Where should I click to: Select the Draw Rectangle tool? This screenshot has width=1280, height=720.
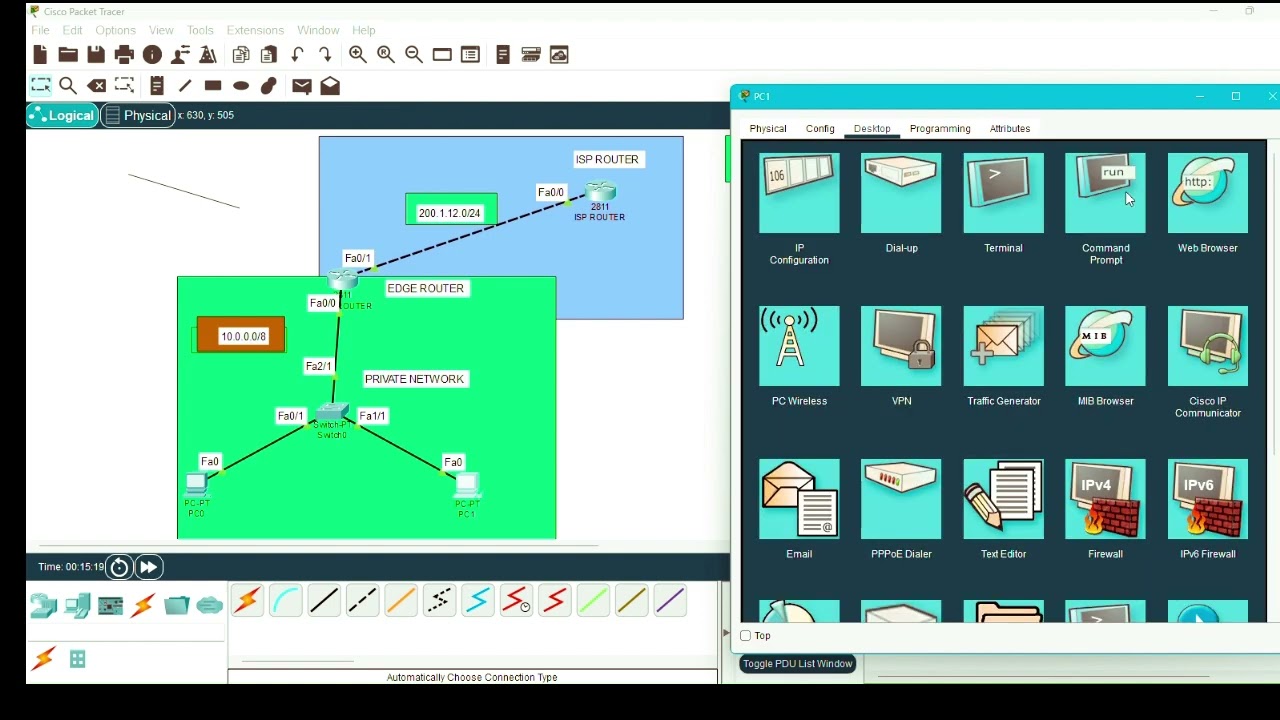point(213,86)
